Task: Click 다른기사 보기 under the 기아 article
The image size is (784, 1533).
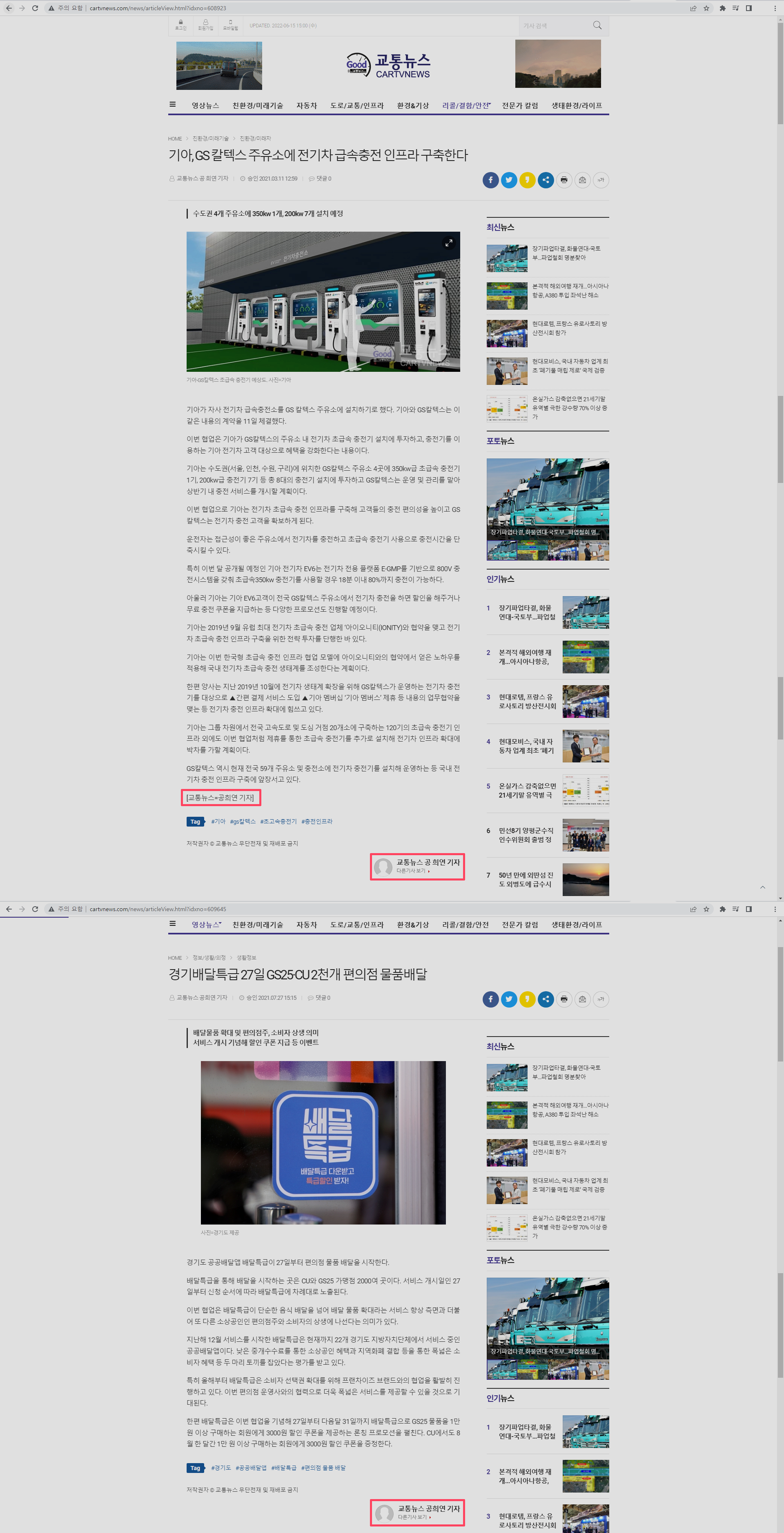Action: pos(413,871)
